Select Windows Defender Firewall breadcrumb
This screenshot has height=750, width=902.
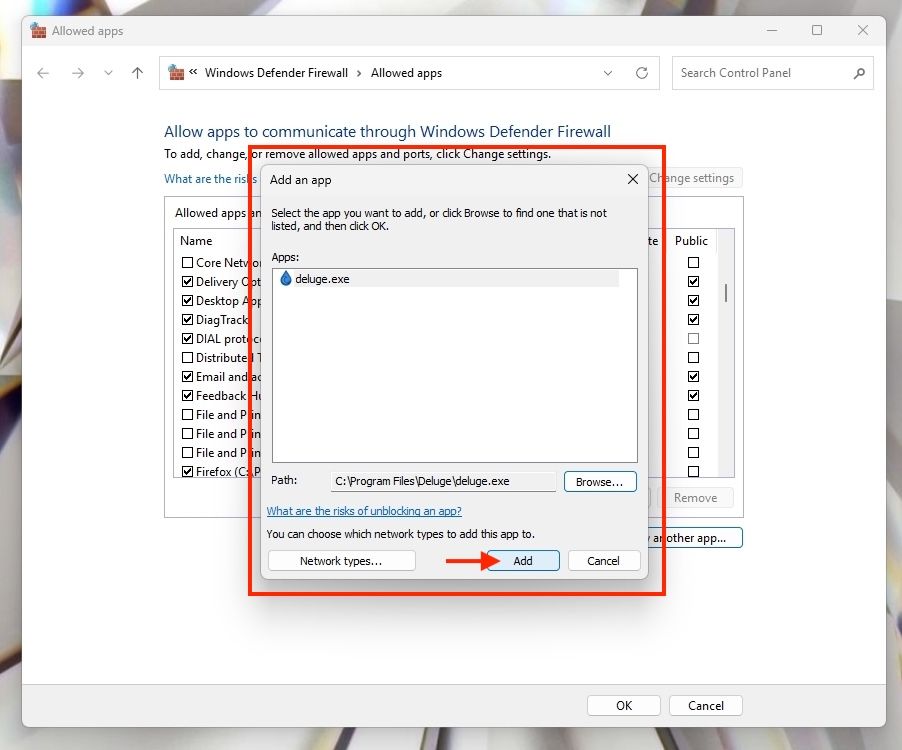[276, 73]
